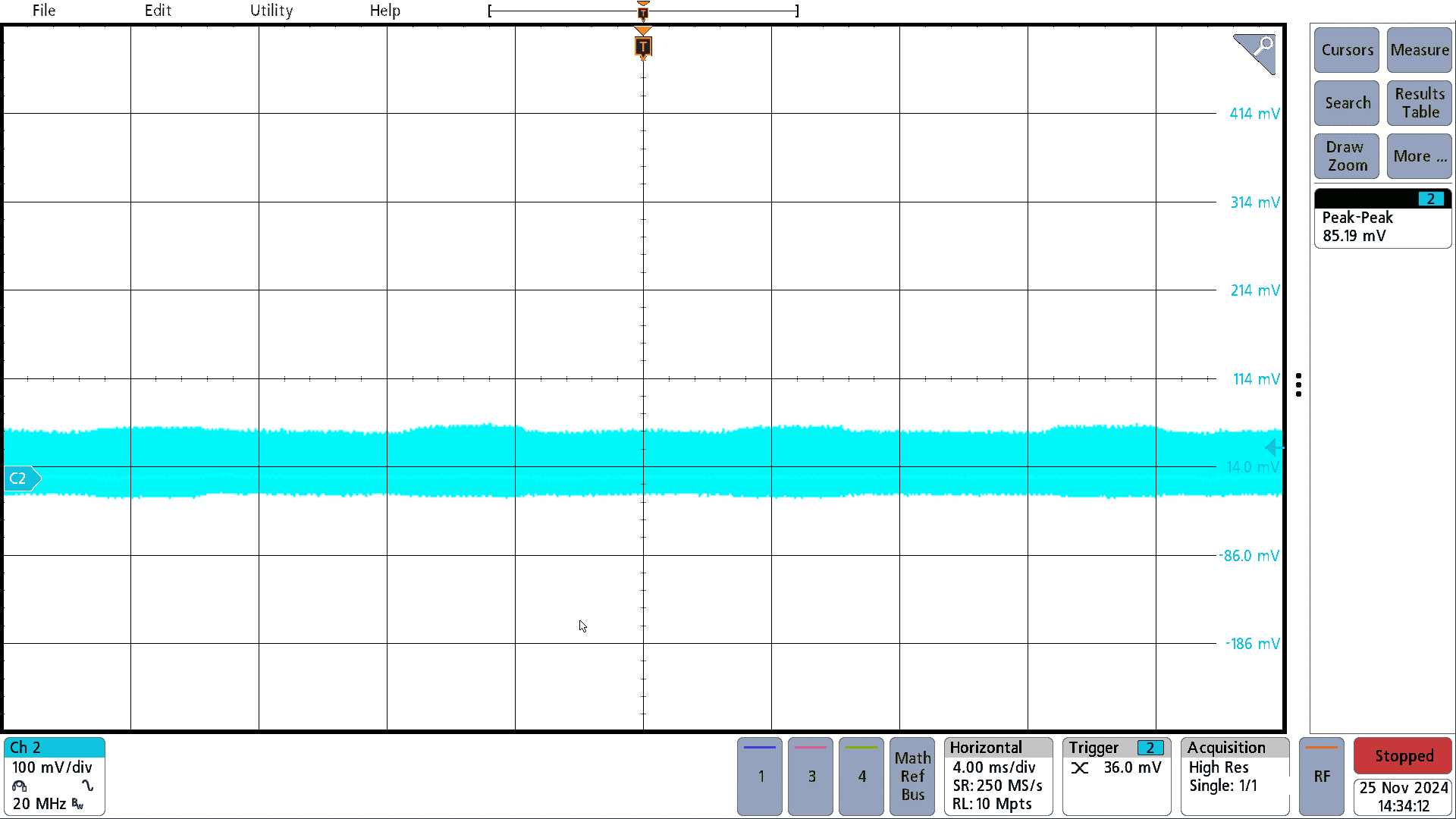Open the File menu

44,11
